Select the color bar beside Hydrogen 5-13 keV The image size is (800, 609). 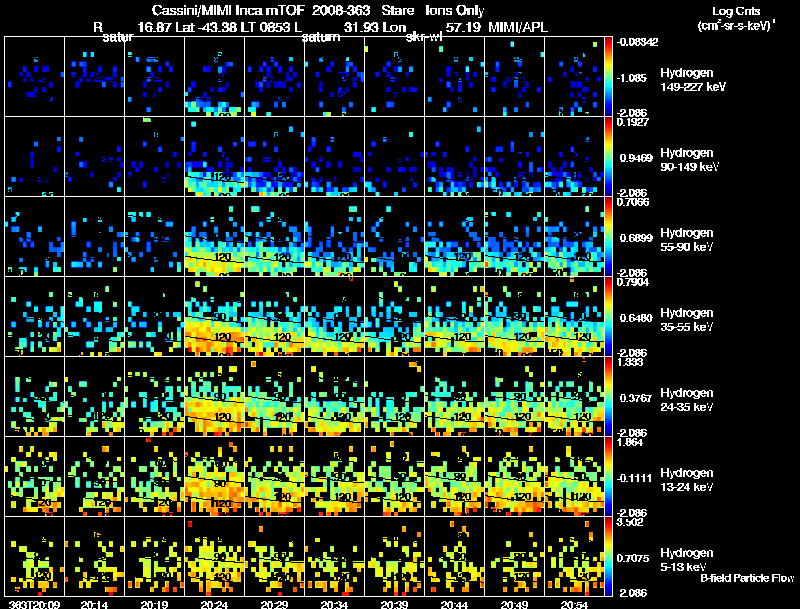pyautogui.click(x=608, y=557)
